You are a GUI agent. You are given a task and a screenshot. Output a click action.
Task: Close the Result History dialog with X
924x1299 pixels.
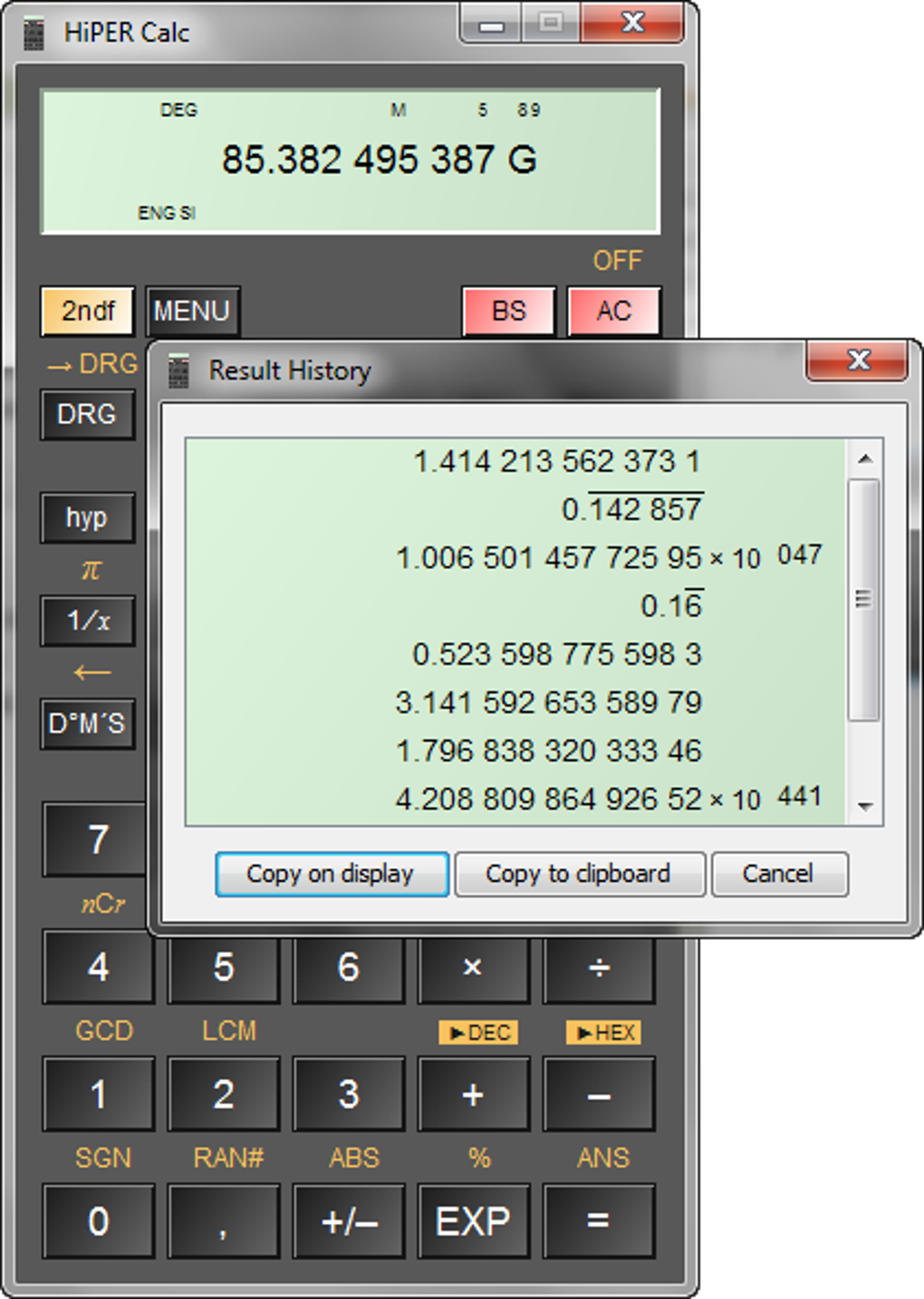tap(857, 360)
